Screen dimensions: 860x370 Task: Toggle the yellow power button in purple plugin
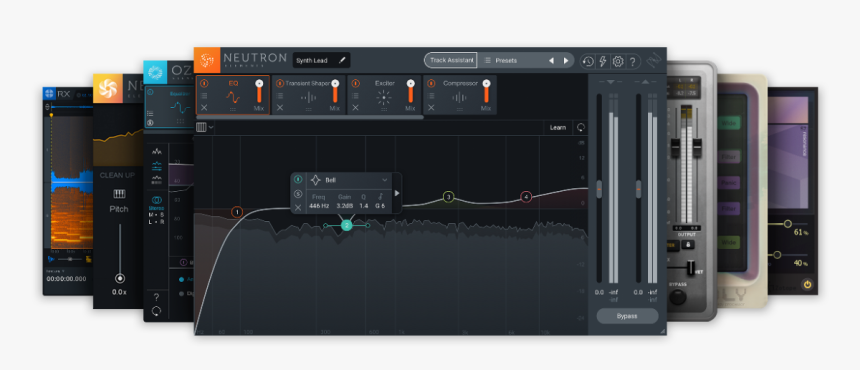click(x=807, y=284)
